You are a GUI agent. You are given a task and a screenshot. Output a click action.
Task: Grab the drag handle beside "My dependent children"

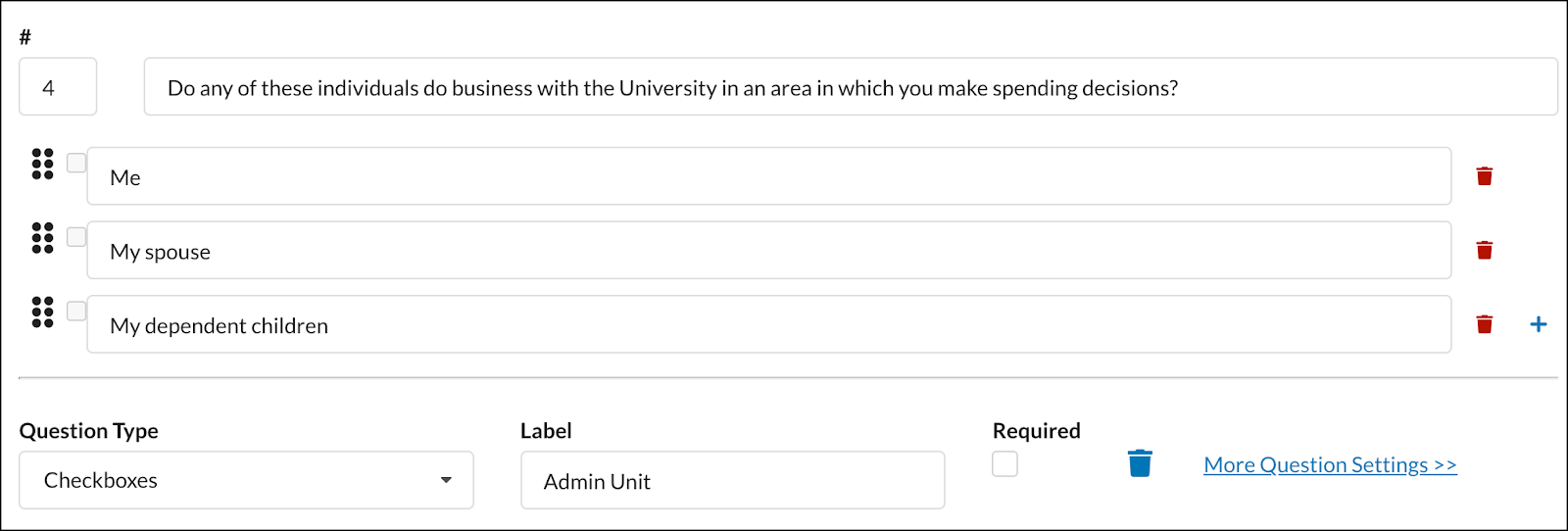42,312
